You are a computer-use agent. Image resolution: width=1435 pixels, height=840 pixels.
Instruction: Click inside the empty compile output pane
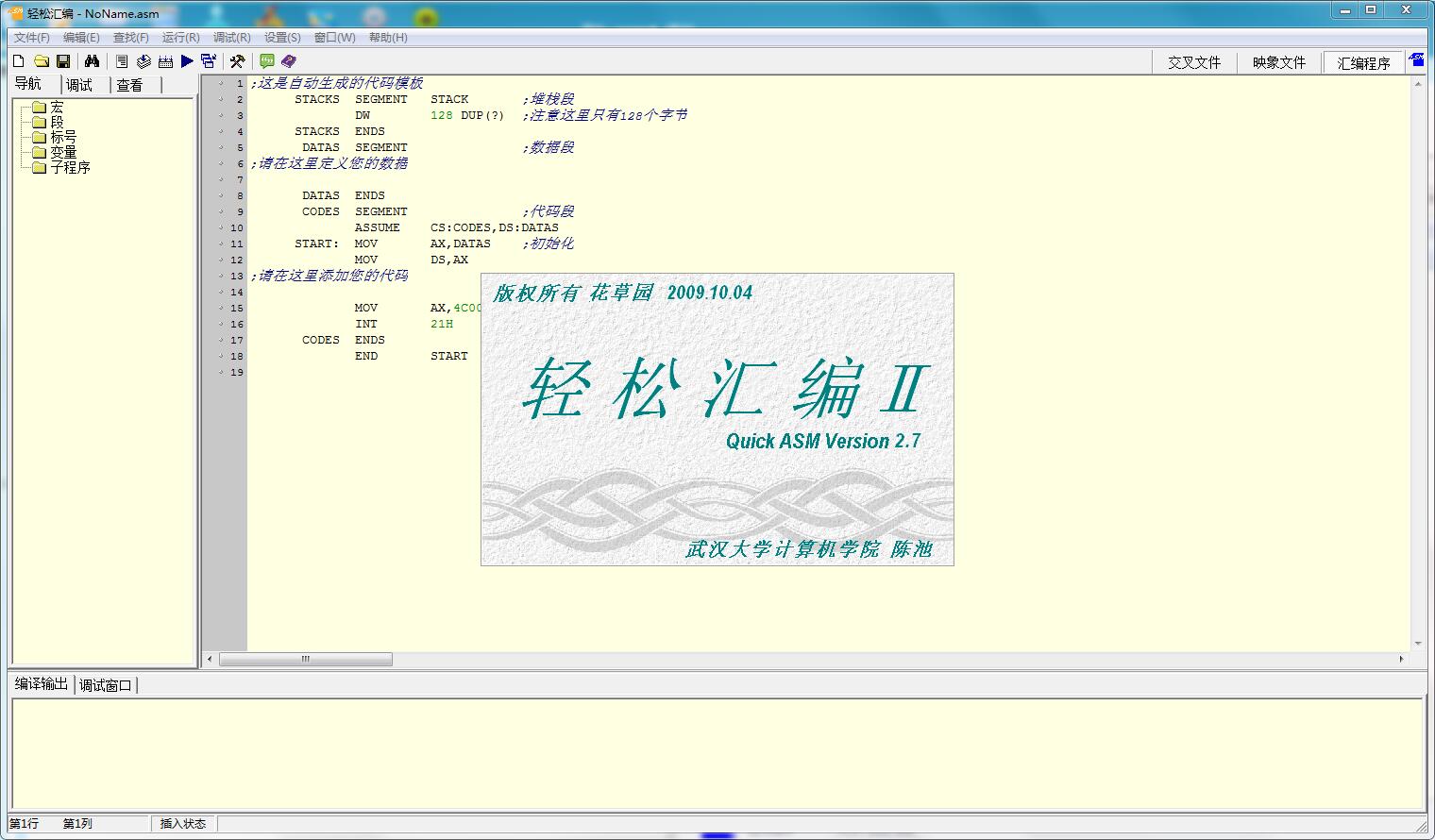click(717, 753)
